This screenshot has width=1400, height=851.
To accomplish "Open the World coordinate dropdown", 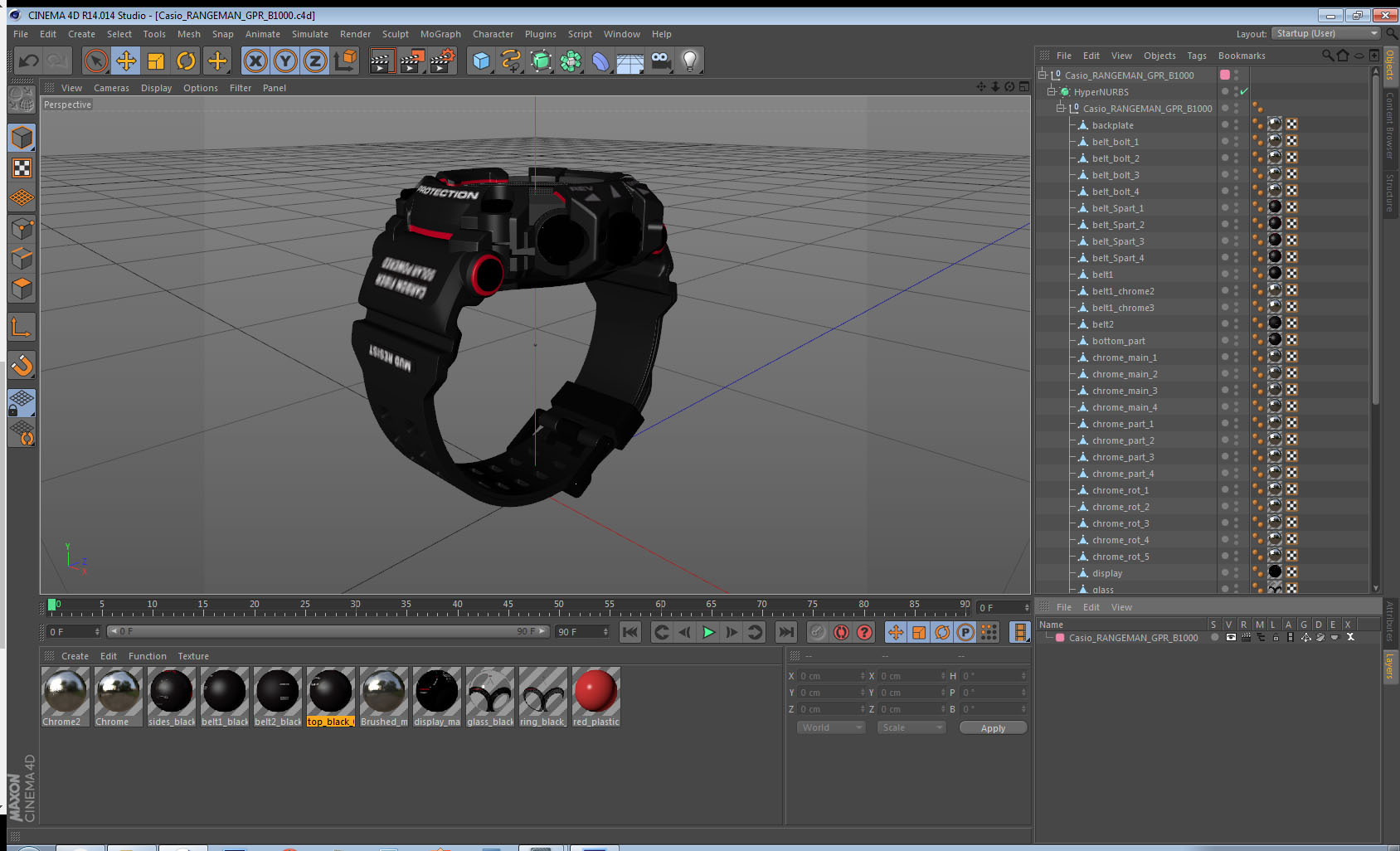I will [830, 727].
